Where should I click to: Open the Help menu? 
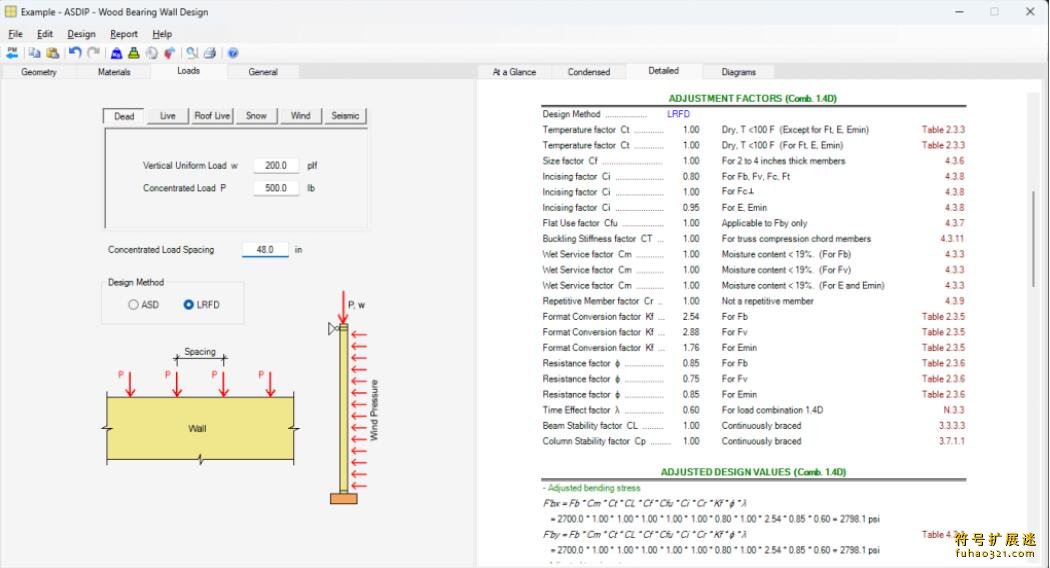[x=162, y=34]
